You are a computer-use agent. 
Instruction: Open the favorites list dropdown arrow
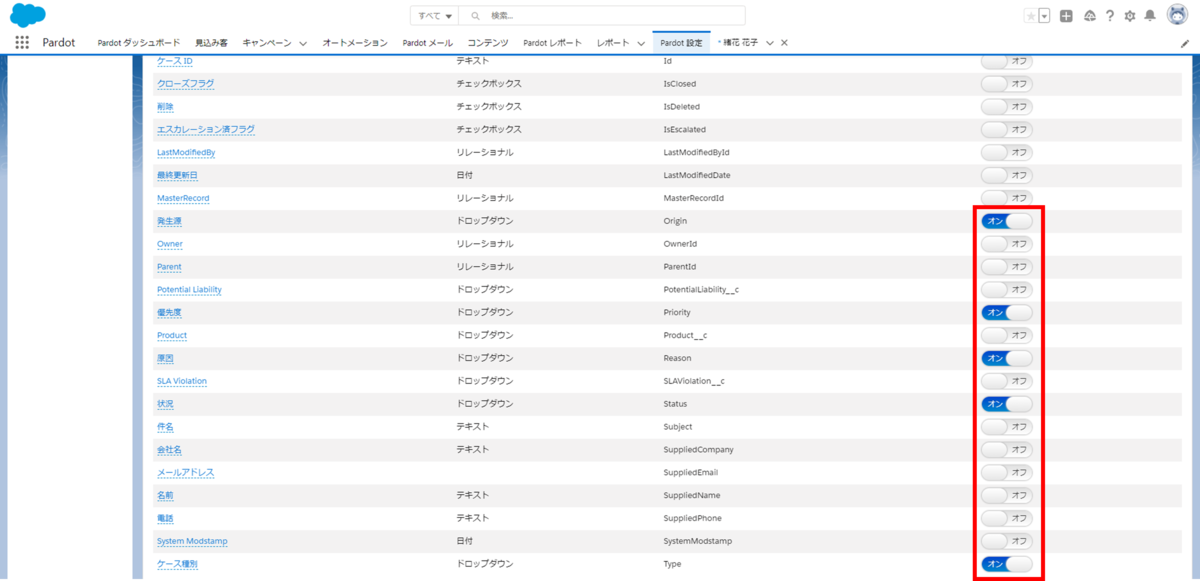(1044, 16)
